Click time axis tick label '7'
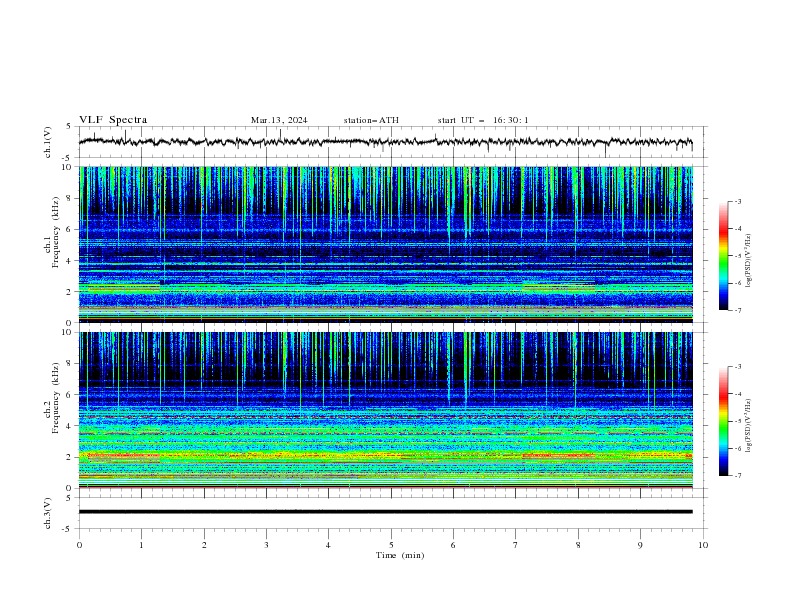The width and height of the screenshot is (792, 612). coord(516,545)
